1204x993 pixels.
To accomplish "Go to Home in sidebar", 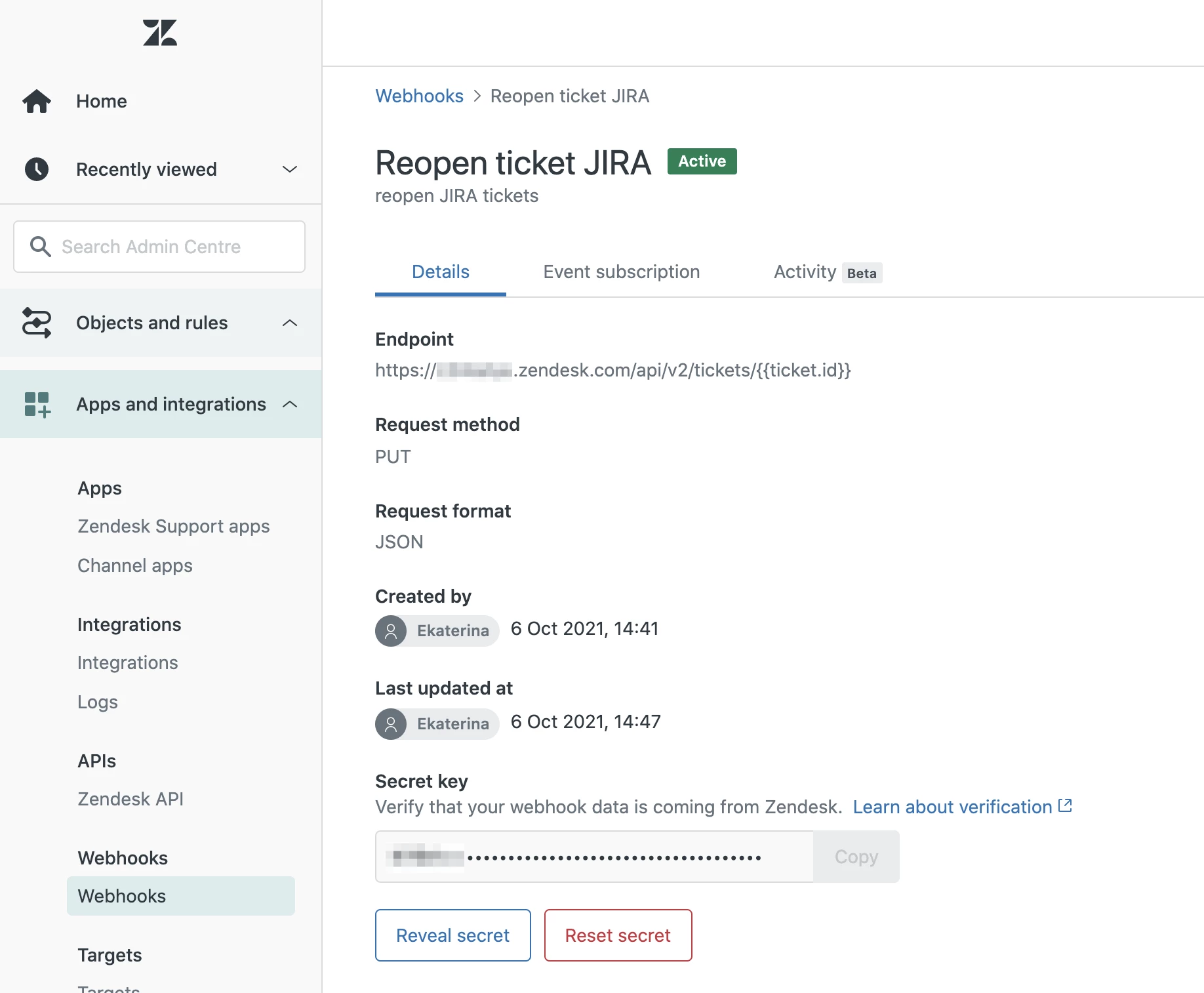I will 102,101.
